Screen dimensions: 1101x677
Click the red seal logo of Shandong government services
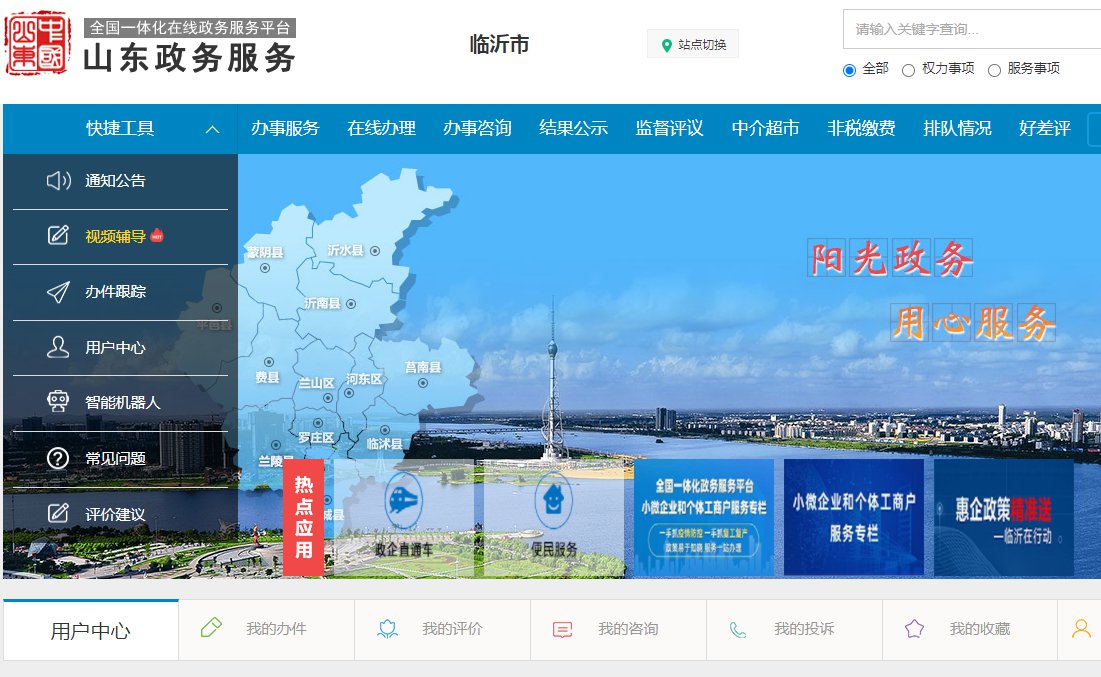(x=38, y=43)
